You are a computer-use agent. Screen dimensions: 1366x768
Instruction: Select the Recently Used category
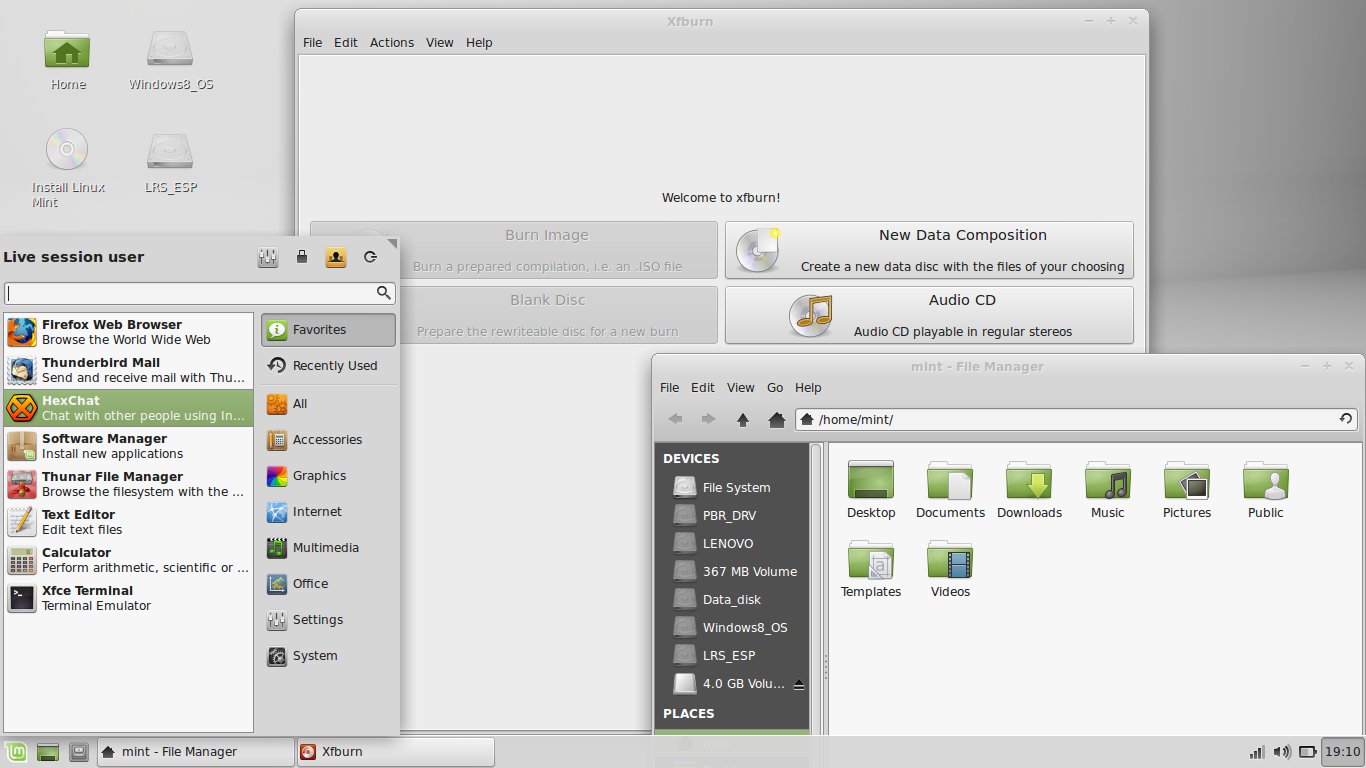328,366
